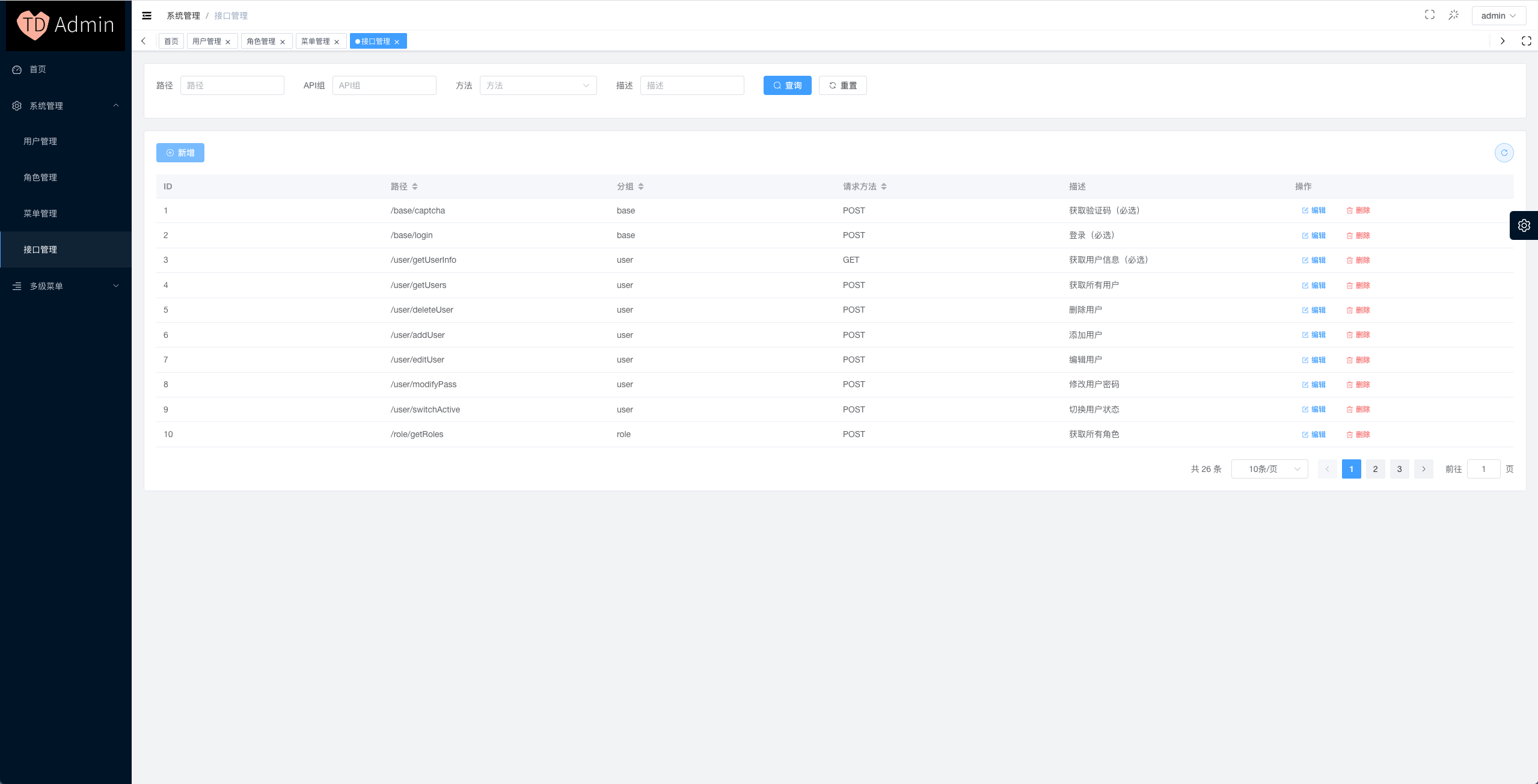Click the theme switch icon beside admin
The width and height of the screenshot is (1538, 784).
(x=1453, y=15)
